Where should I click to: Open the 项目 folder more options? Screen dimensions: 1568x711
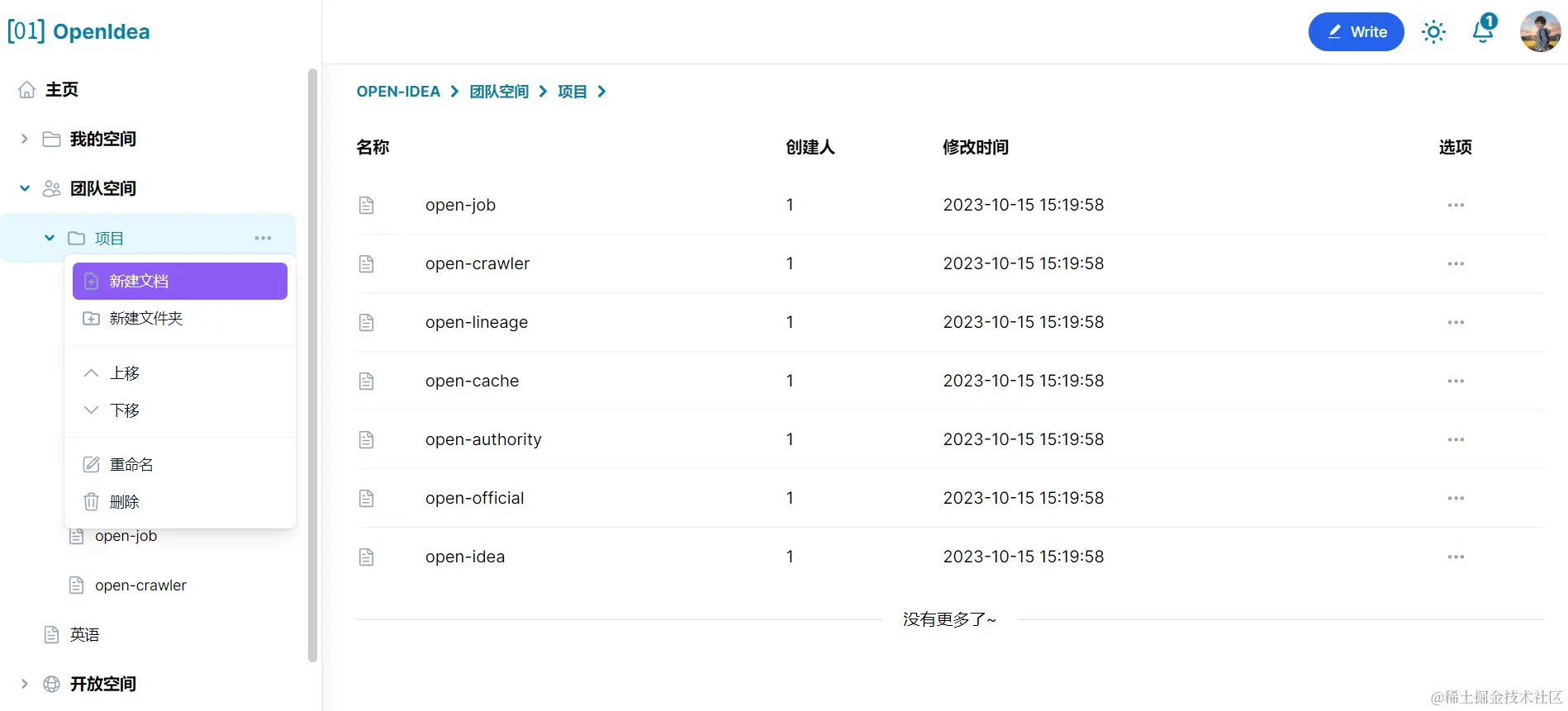tap(263, 238)
